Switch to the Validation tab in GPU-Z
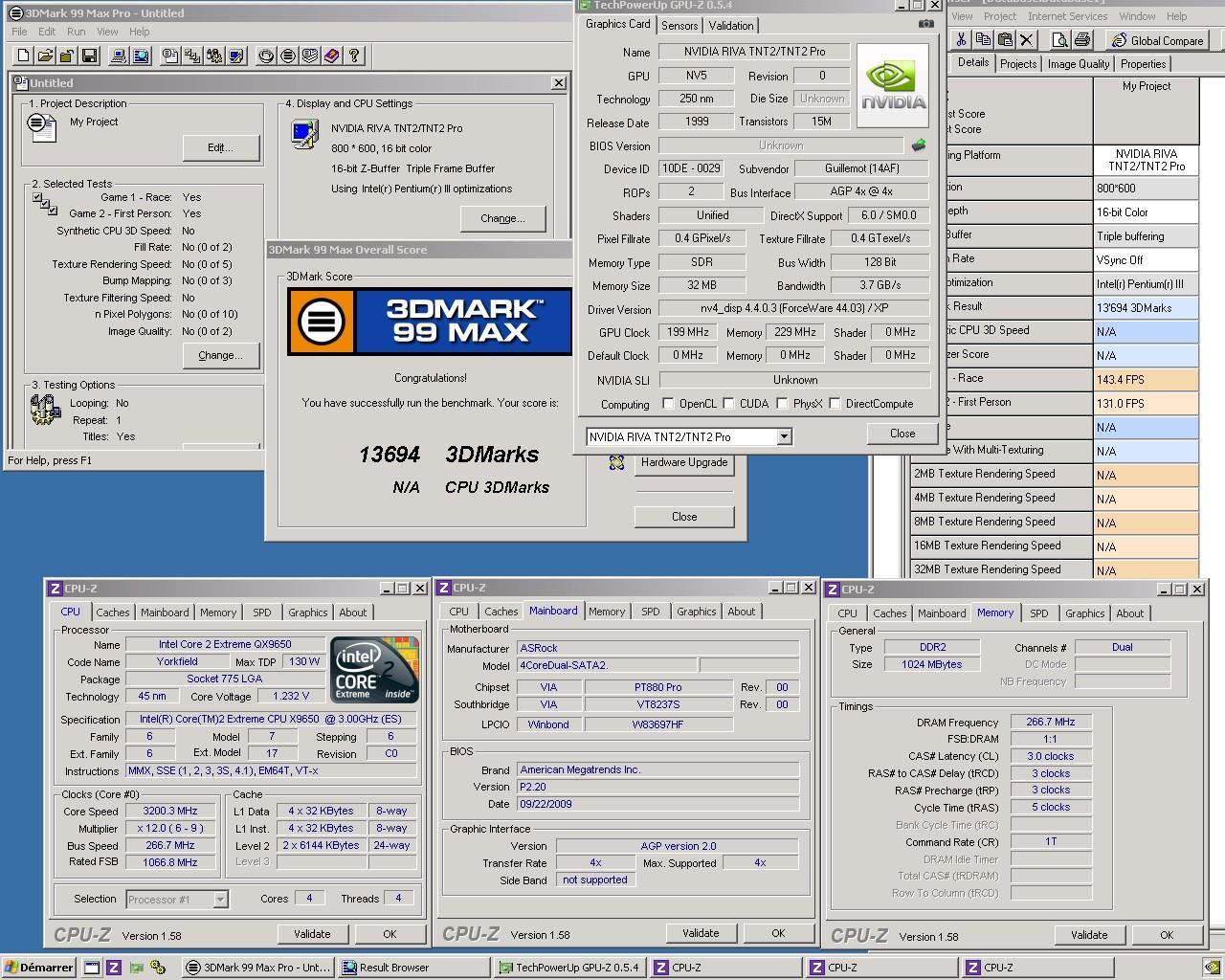Viewport: 1225px width, 980px height. (x=731, y=26)
